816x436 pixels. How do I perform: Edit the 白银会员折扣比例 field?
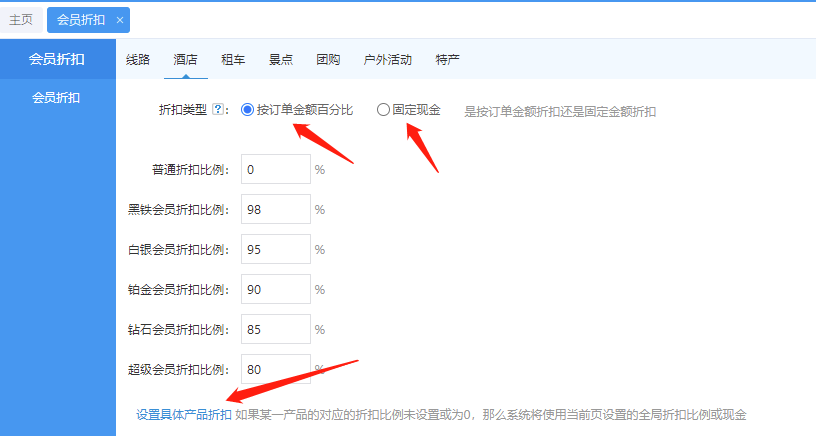point(275,249)
